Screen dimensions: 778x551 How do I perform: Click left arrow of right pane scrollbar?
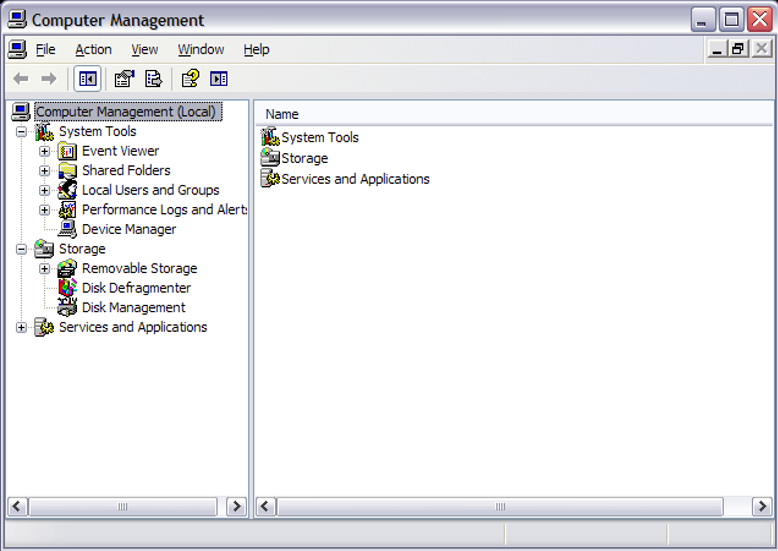tap(266, 506)
